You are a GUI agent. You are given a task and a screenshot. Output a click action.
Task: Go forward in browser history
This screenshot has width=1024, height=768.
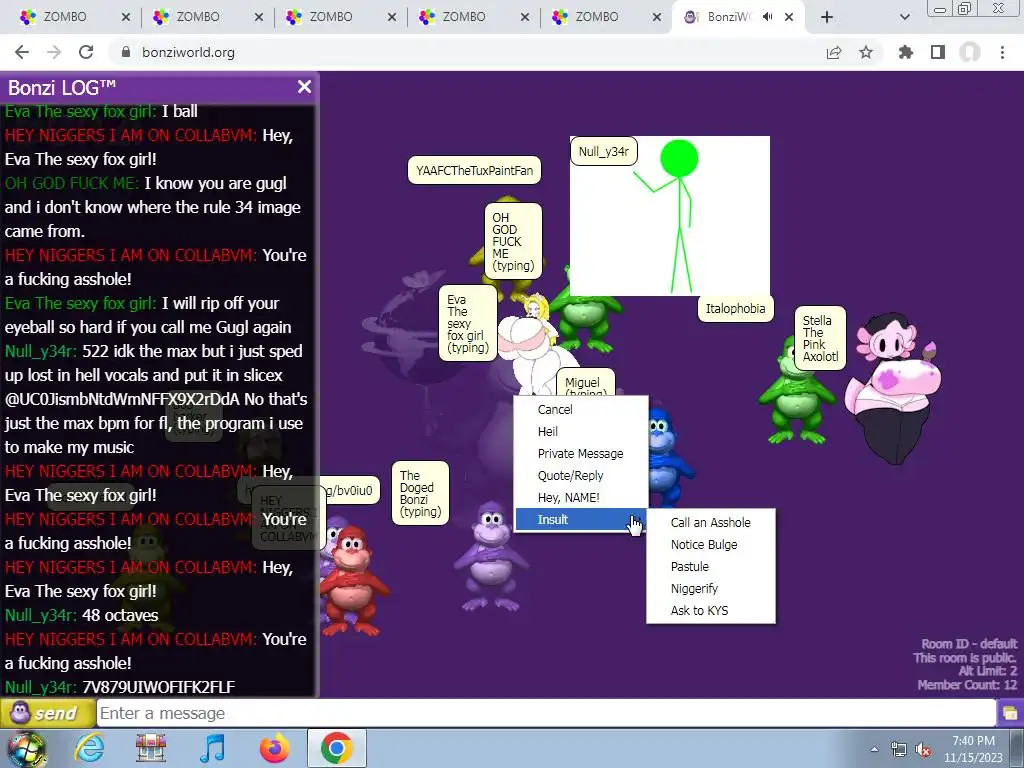(54, 52)
